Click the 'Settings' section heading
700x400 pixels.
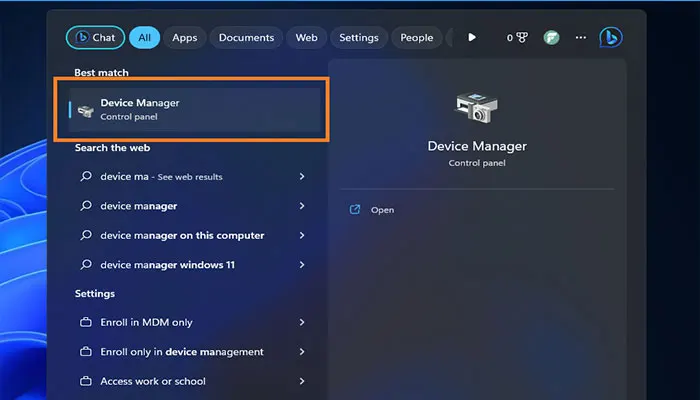click(95, 293)
